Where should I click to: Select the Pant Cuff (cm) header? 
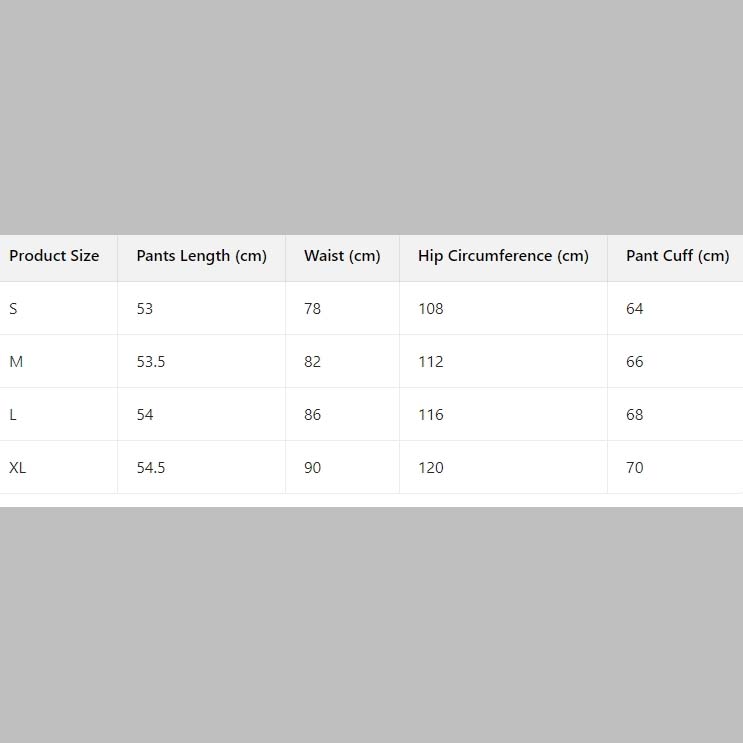(678, 256)
